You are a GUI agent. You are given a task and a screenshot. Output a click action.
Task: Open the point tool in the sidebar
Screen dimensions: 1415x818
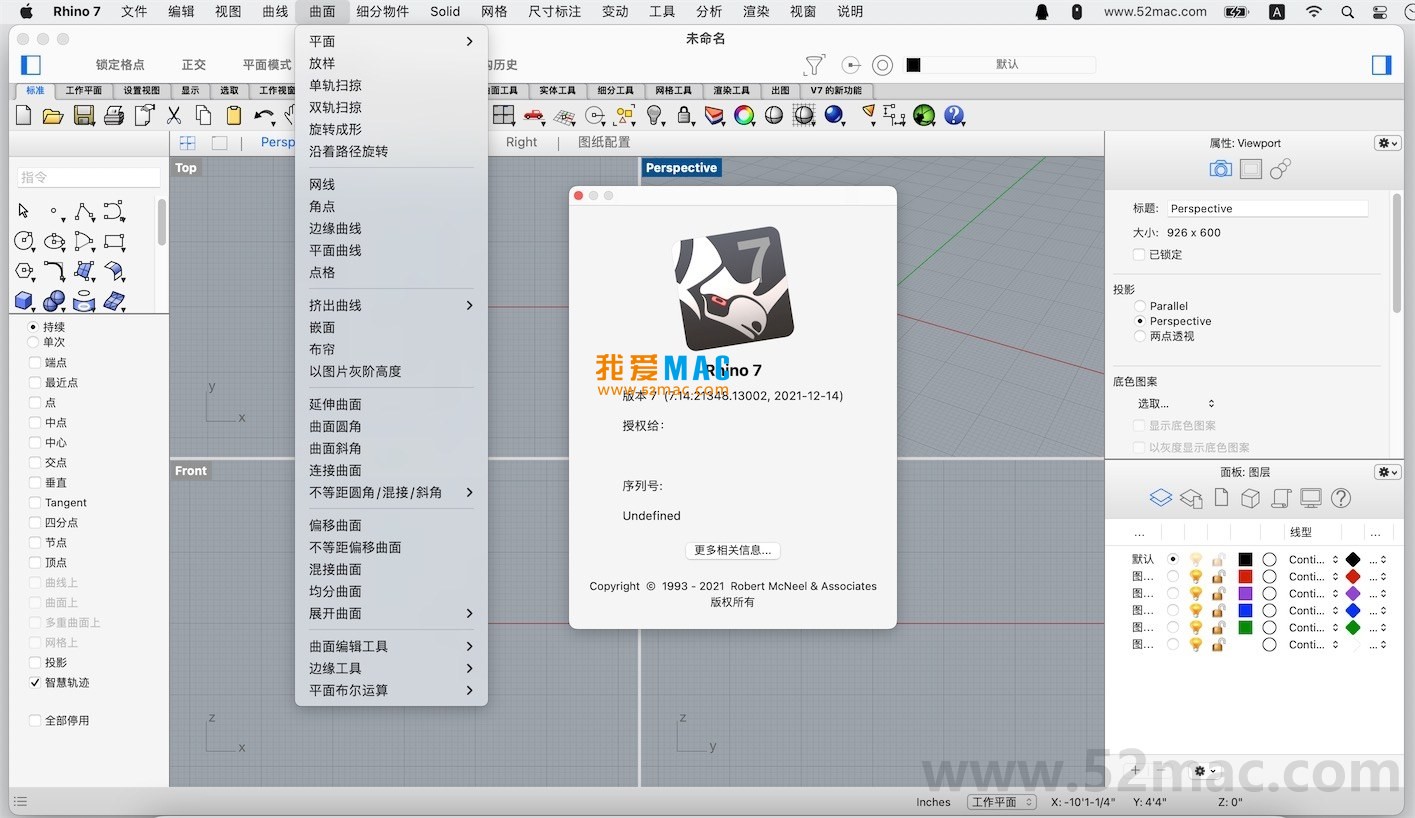53,210
